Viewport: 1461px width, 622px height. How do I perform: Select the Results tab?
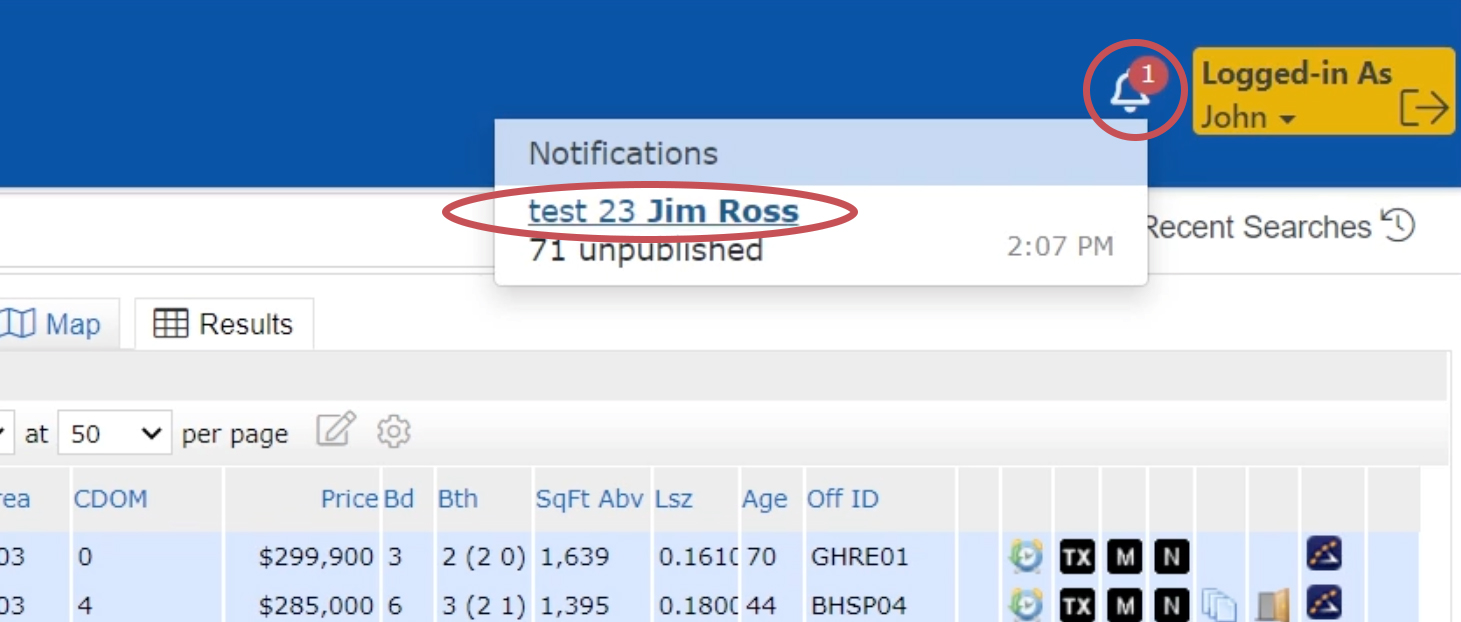pyautogui.click(x=223, y=324)
